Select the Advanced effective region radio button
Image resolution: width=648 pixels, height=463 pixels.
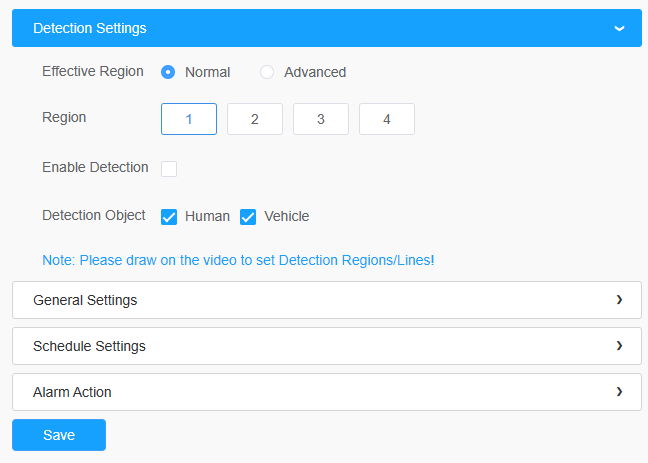267,72
